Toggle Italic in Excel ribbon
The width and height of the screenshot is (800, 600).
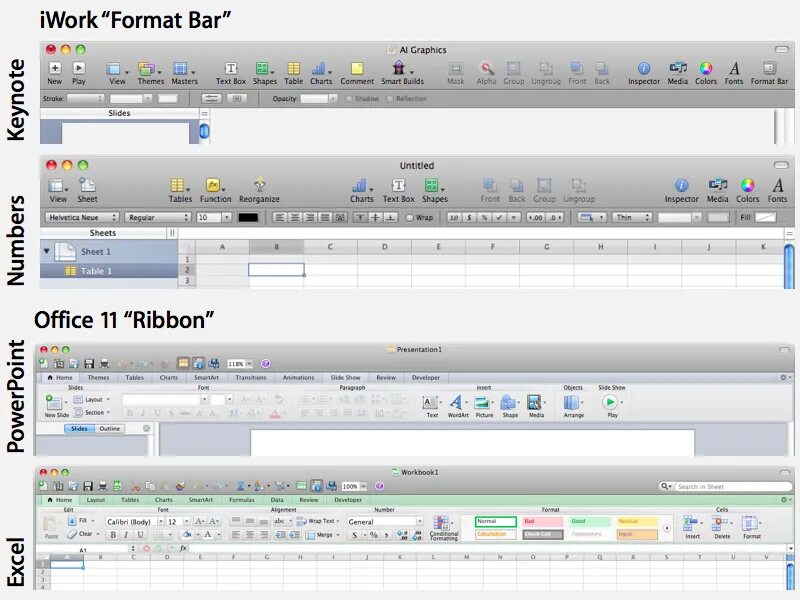(126, 535)
